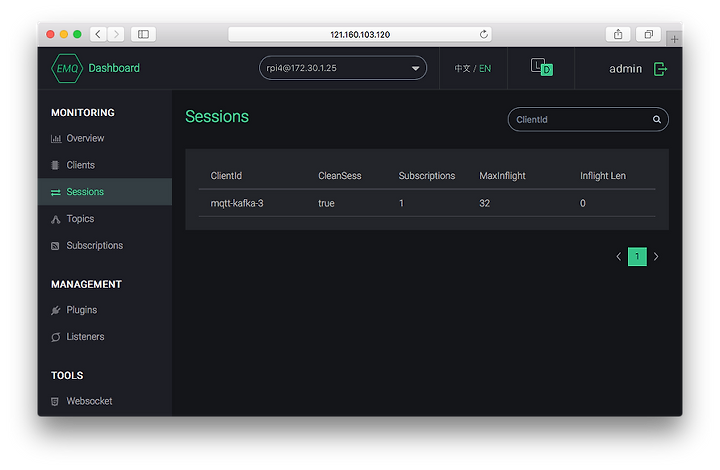Expand the rpi4@172.30.1.25 node dropdown
The width and height of the screenshot is (720, 470).
tap(343, 68)
